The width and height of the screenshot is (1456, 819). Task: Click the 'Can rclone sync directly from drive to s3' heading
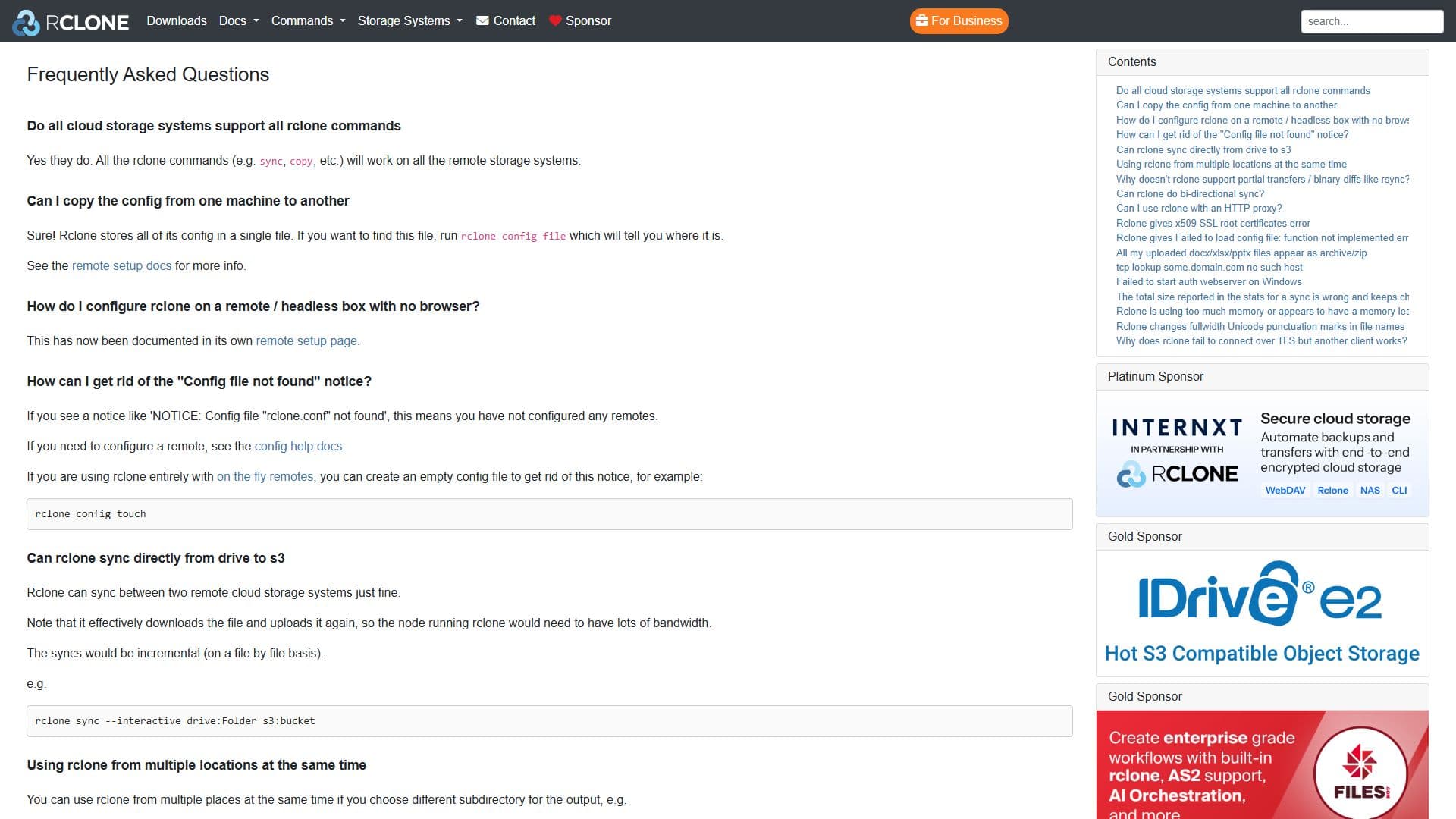click(155, 558)
